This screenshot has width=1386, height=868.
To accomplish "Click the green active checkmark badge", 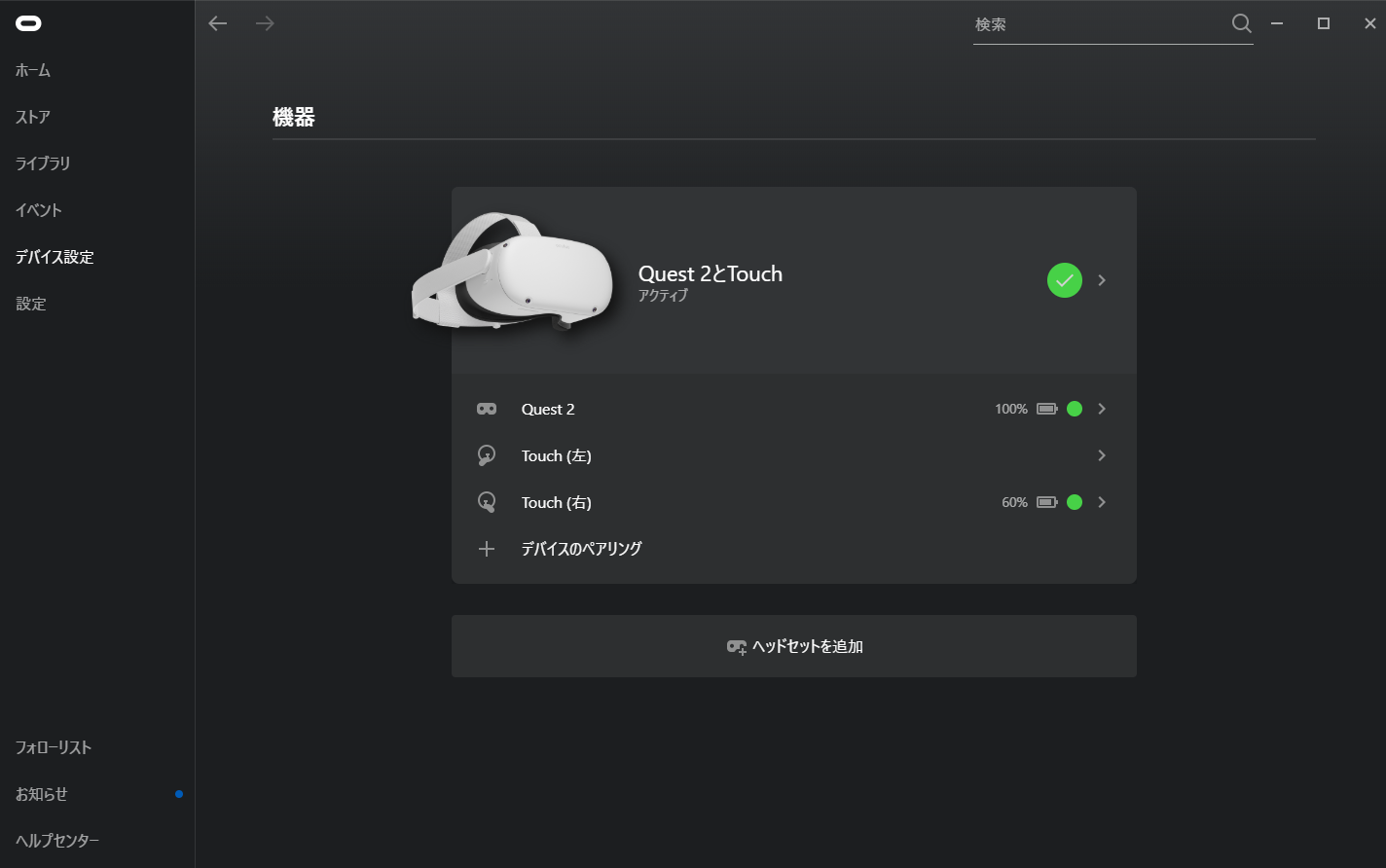I will click(x=1065, y=280).
